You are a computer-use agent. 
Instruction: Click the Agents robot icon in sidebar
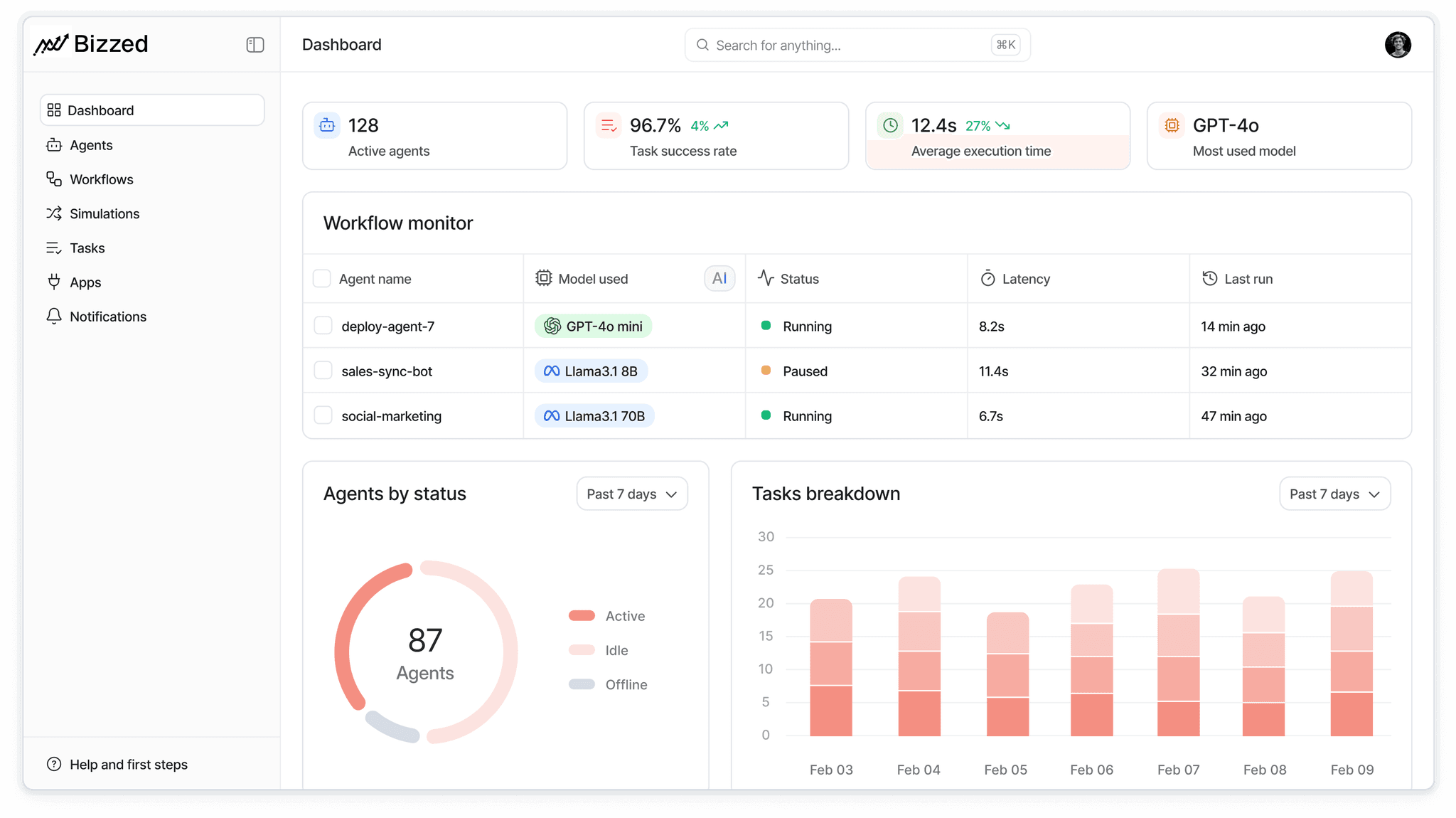pos(54,145)
